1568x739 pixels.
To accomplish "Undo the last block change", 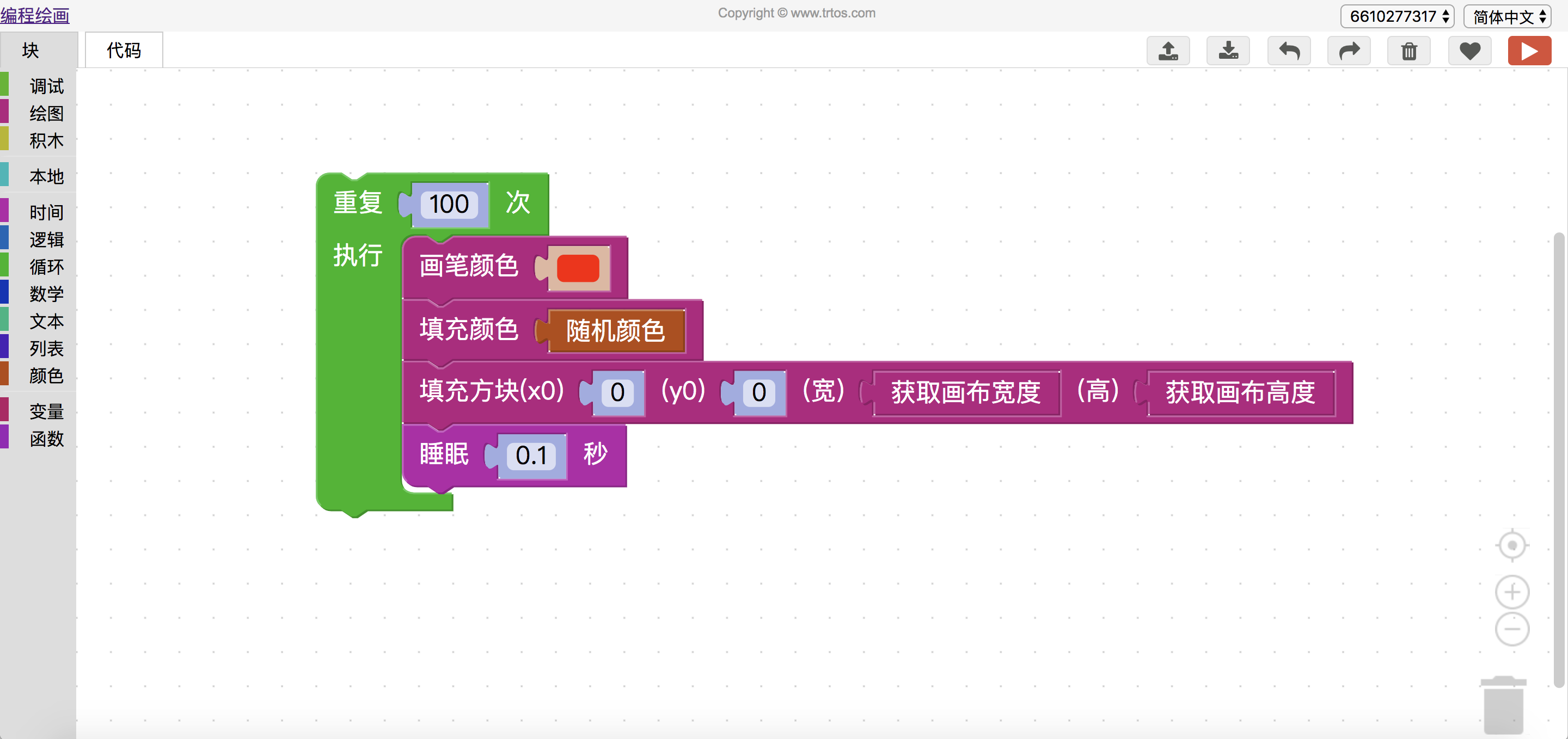I will 1289,51.
